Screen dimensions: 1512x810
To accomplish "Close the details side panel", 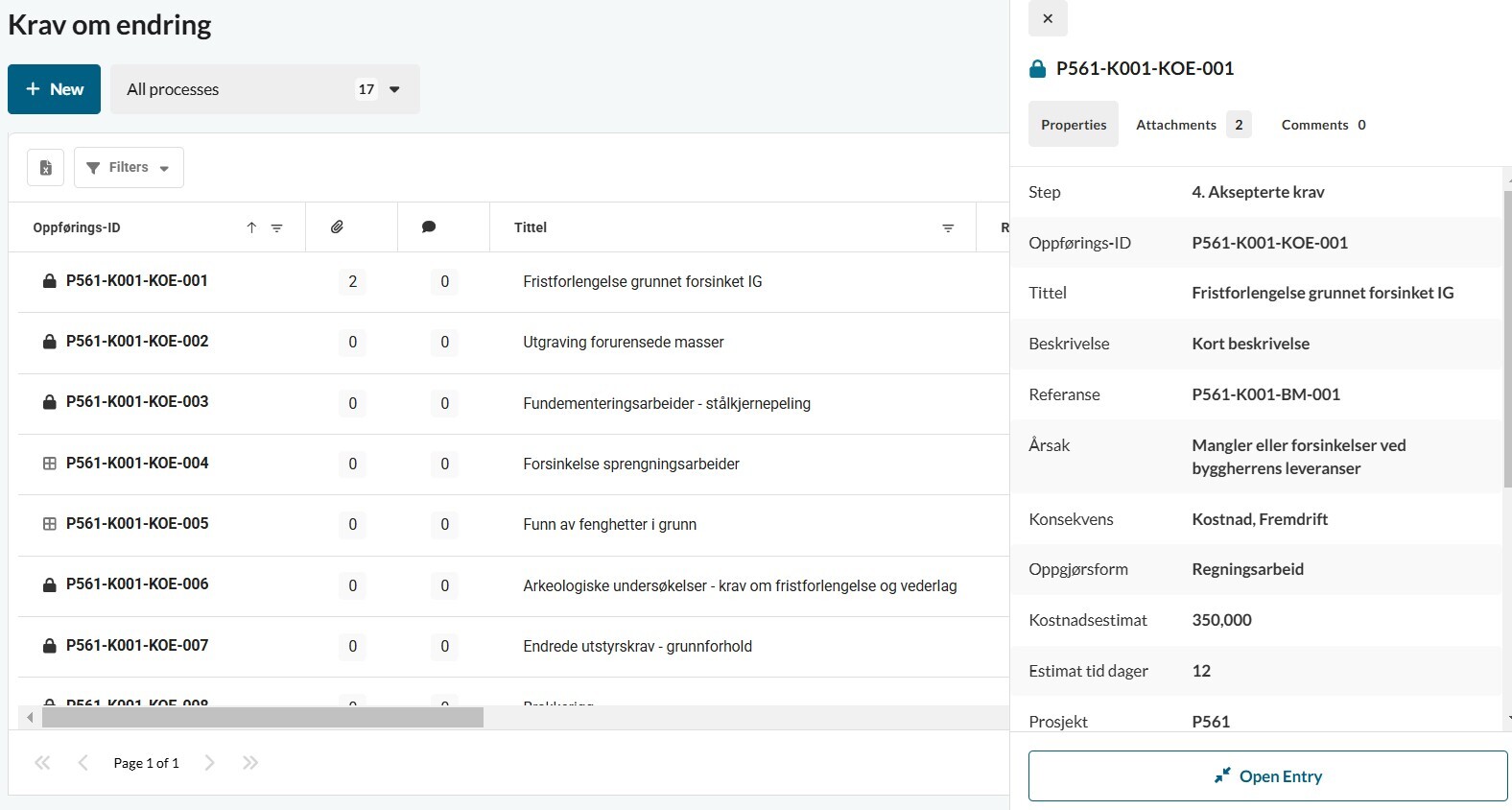I will (x=1048, y=18).
